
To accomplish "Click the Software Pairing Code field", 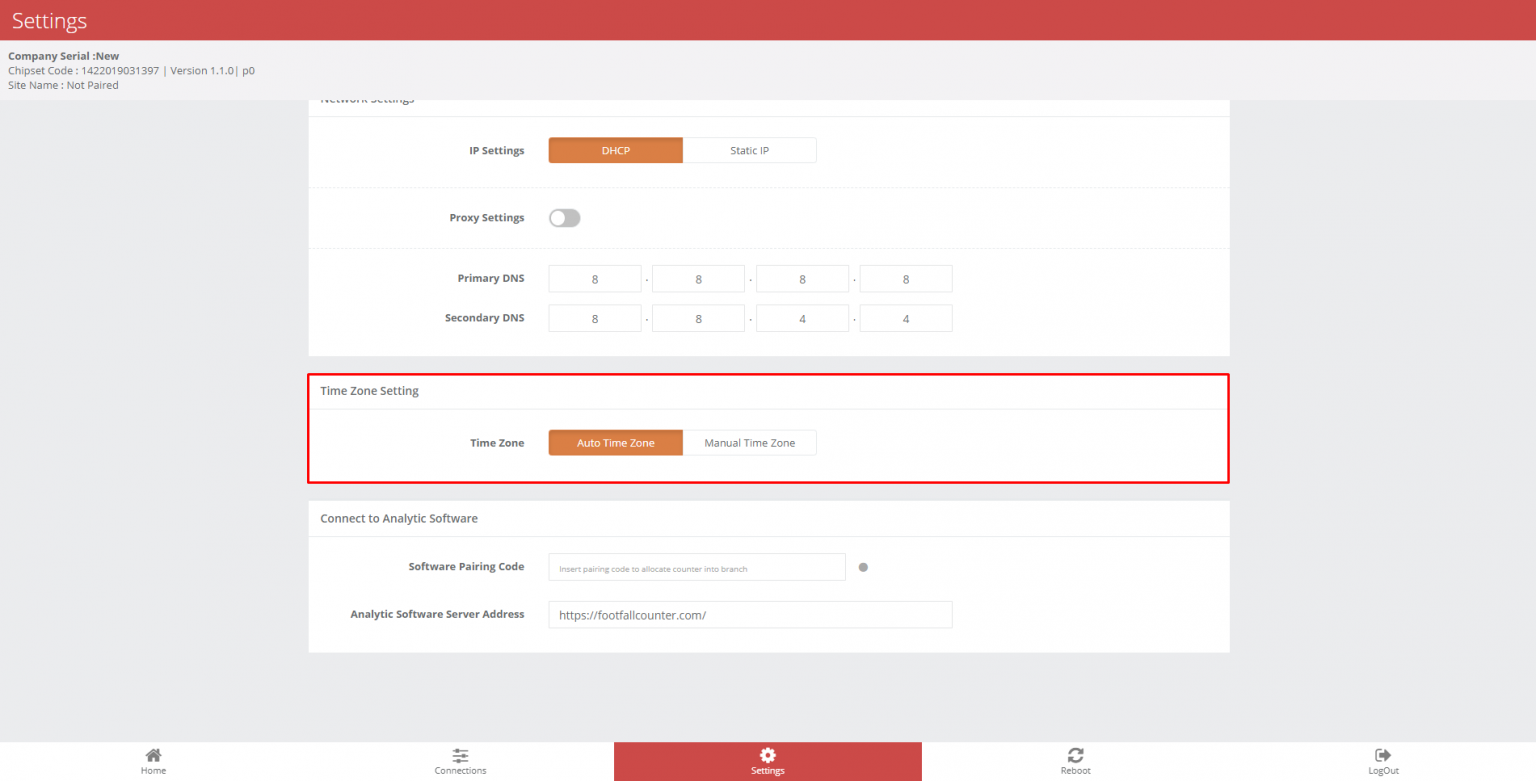I will 697,567.
